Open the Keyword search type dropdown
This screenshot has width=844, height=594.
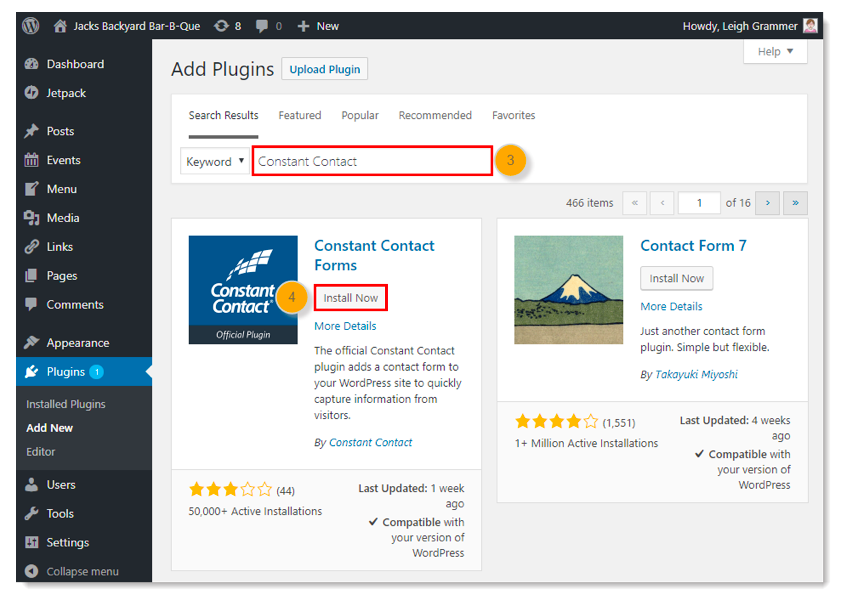(x=215, y=161)
